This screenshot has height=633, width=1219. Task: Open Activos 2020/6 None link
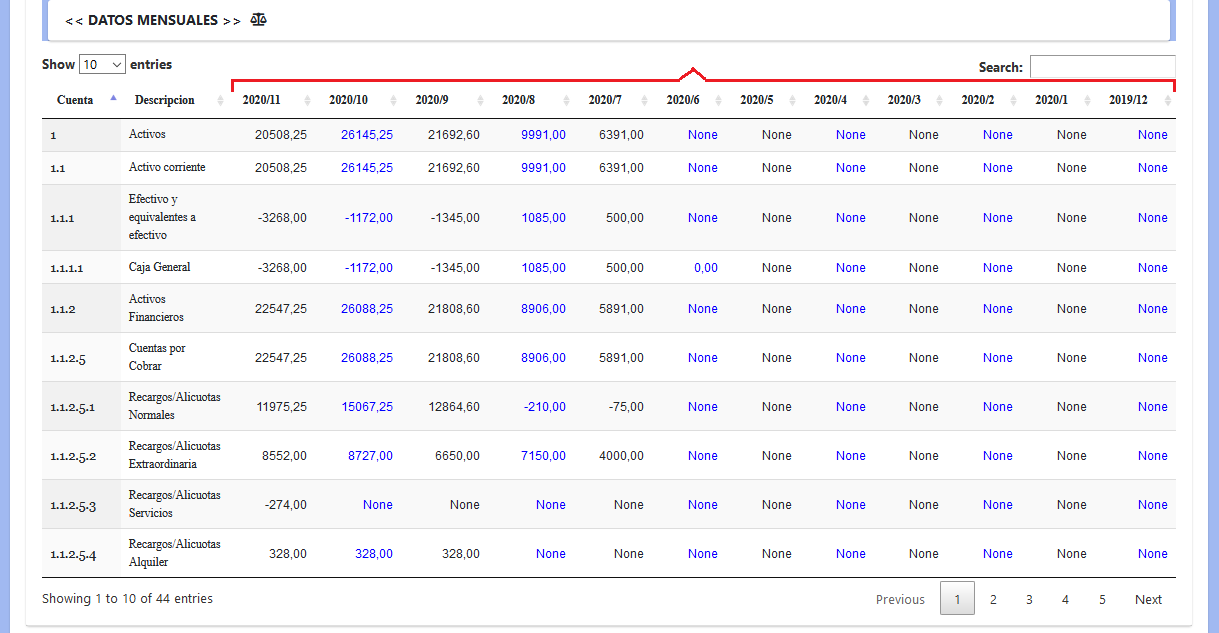[703, 135]
